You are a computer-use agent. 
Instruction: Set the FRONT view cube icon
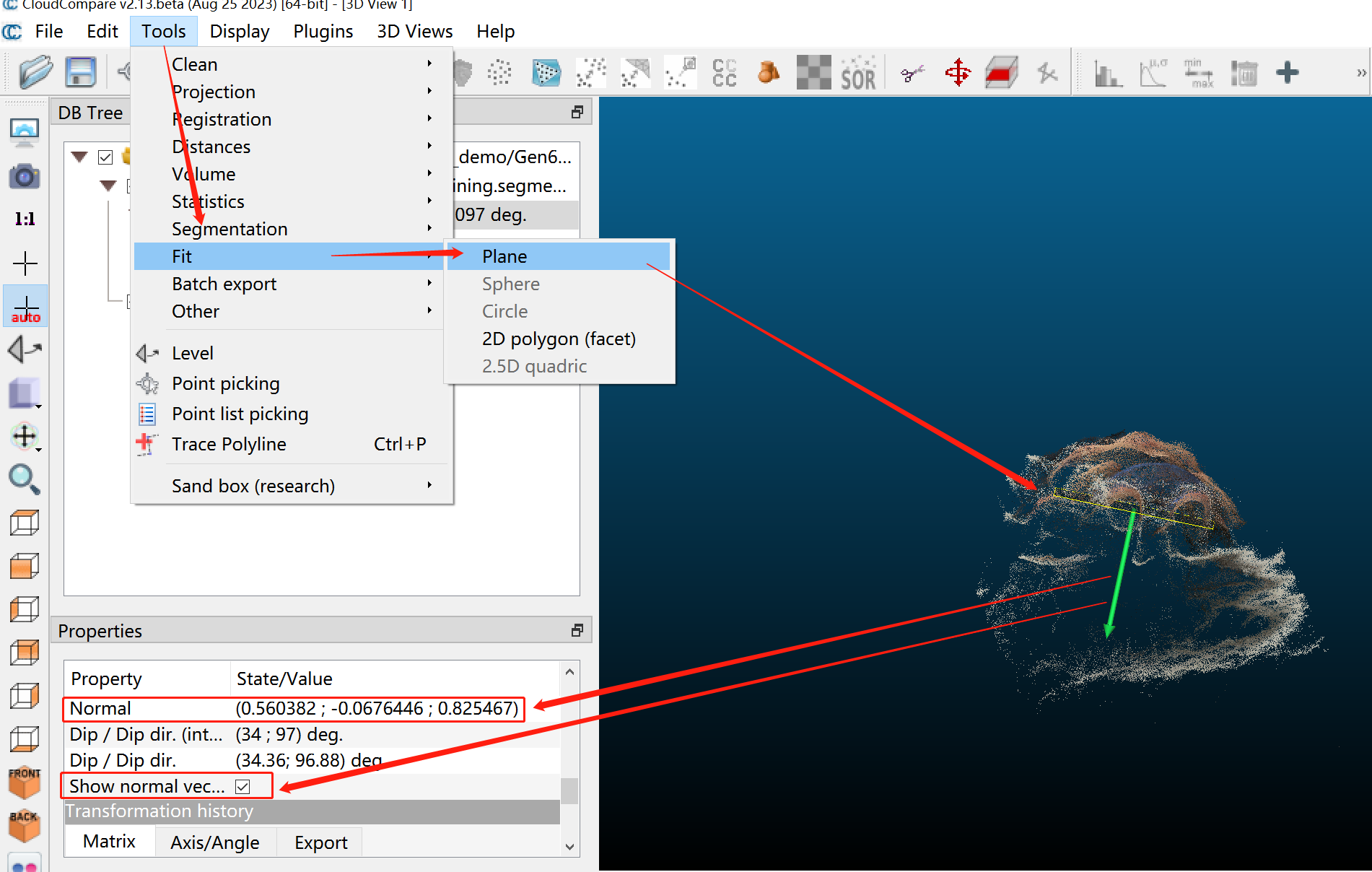tap(25, 782)
